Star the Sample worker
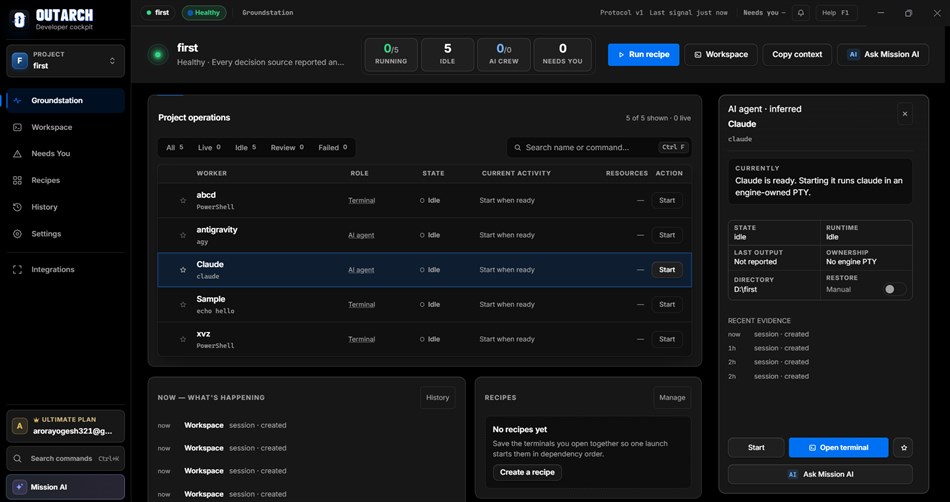 [x=183, y=305]
